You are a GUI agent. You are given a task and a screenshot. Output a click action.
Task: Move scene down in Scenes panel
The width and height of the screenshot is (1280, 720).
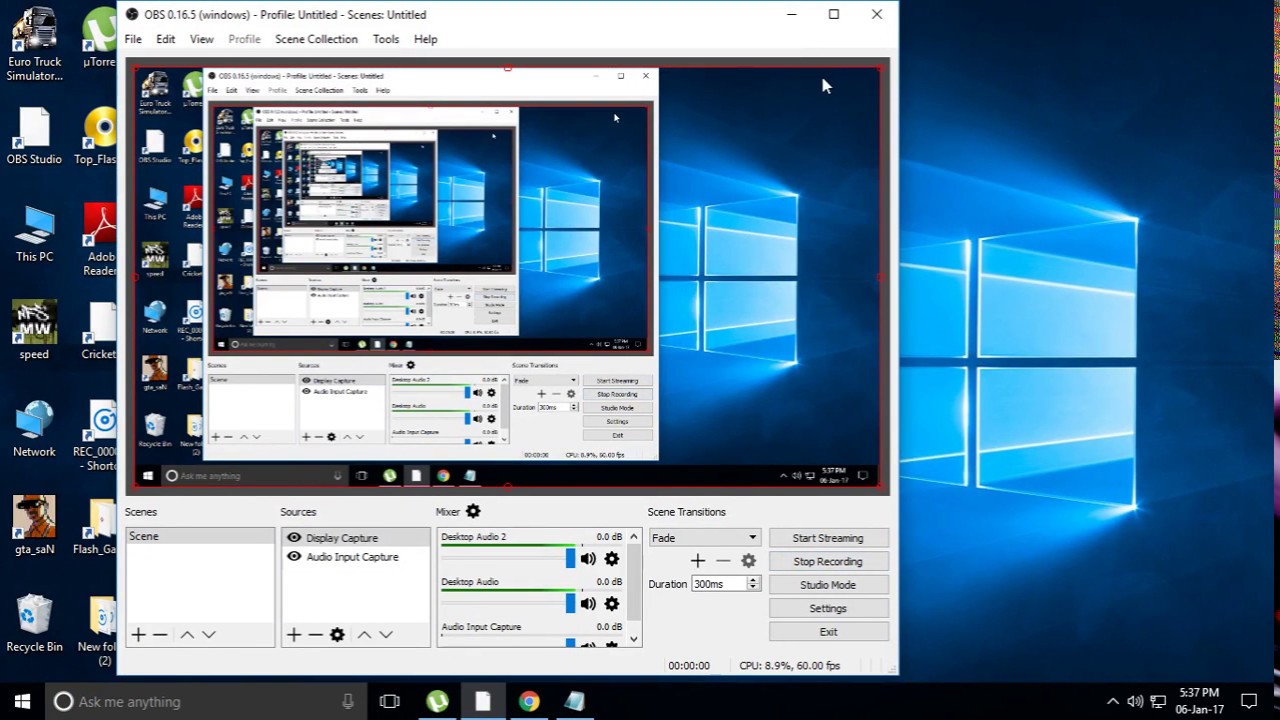click(208, 634)
